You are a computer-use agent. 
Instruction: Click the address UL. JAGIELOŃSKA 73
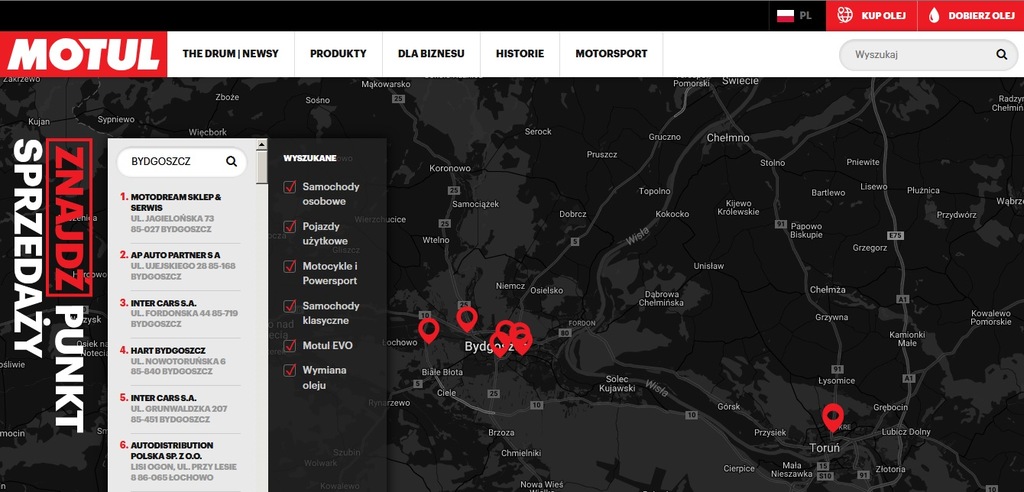point(172,219)
